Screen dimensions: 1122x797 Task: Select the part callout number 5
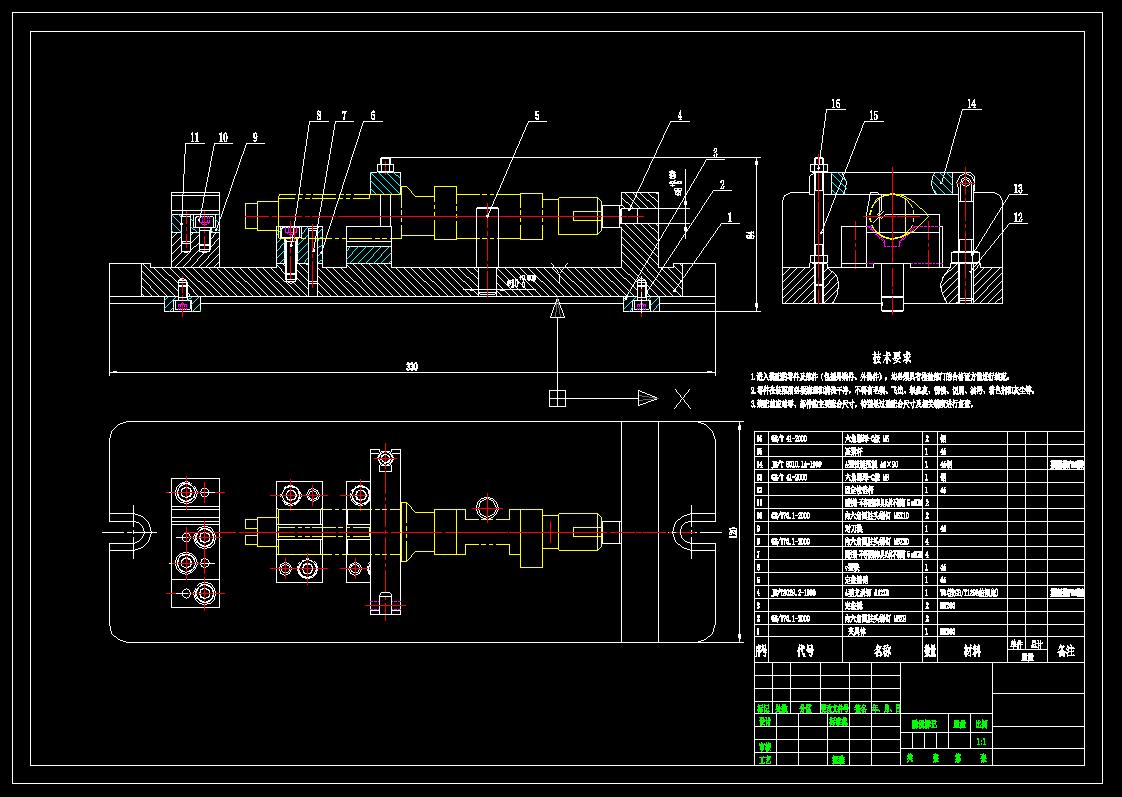[537, 115]
